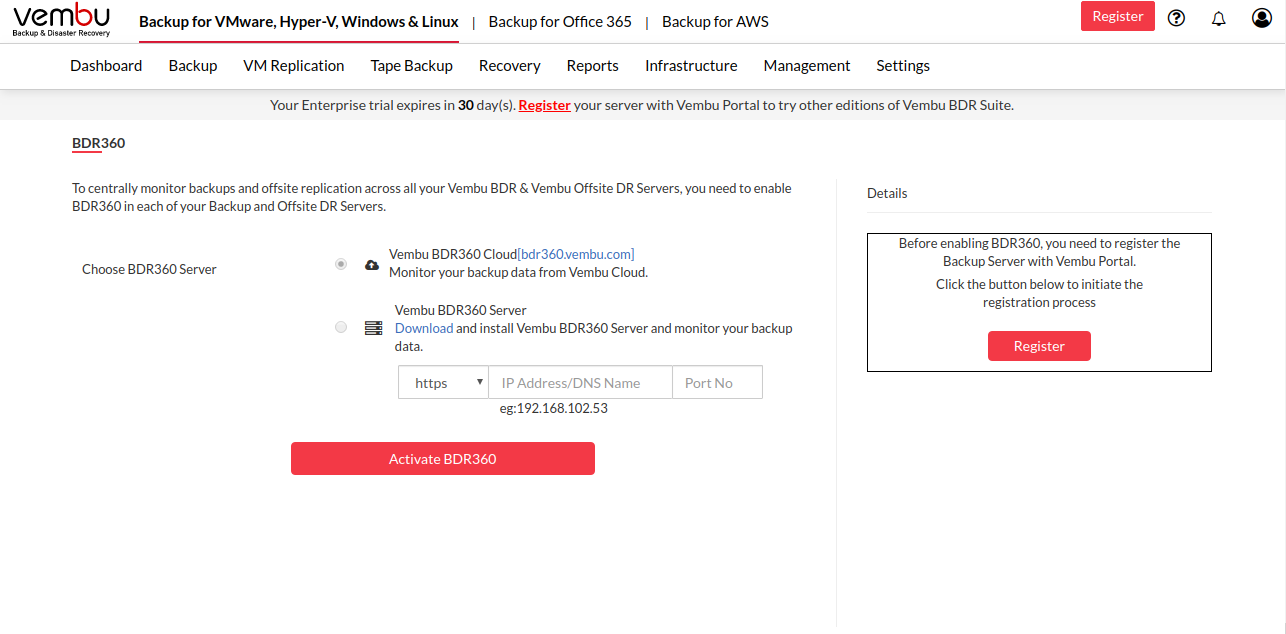Switch to Backup for AWS tab
The height and width of the screenshot is (634, 1286).
click(715, 21)
